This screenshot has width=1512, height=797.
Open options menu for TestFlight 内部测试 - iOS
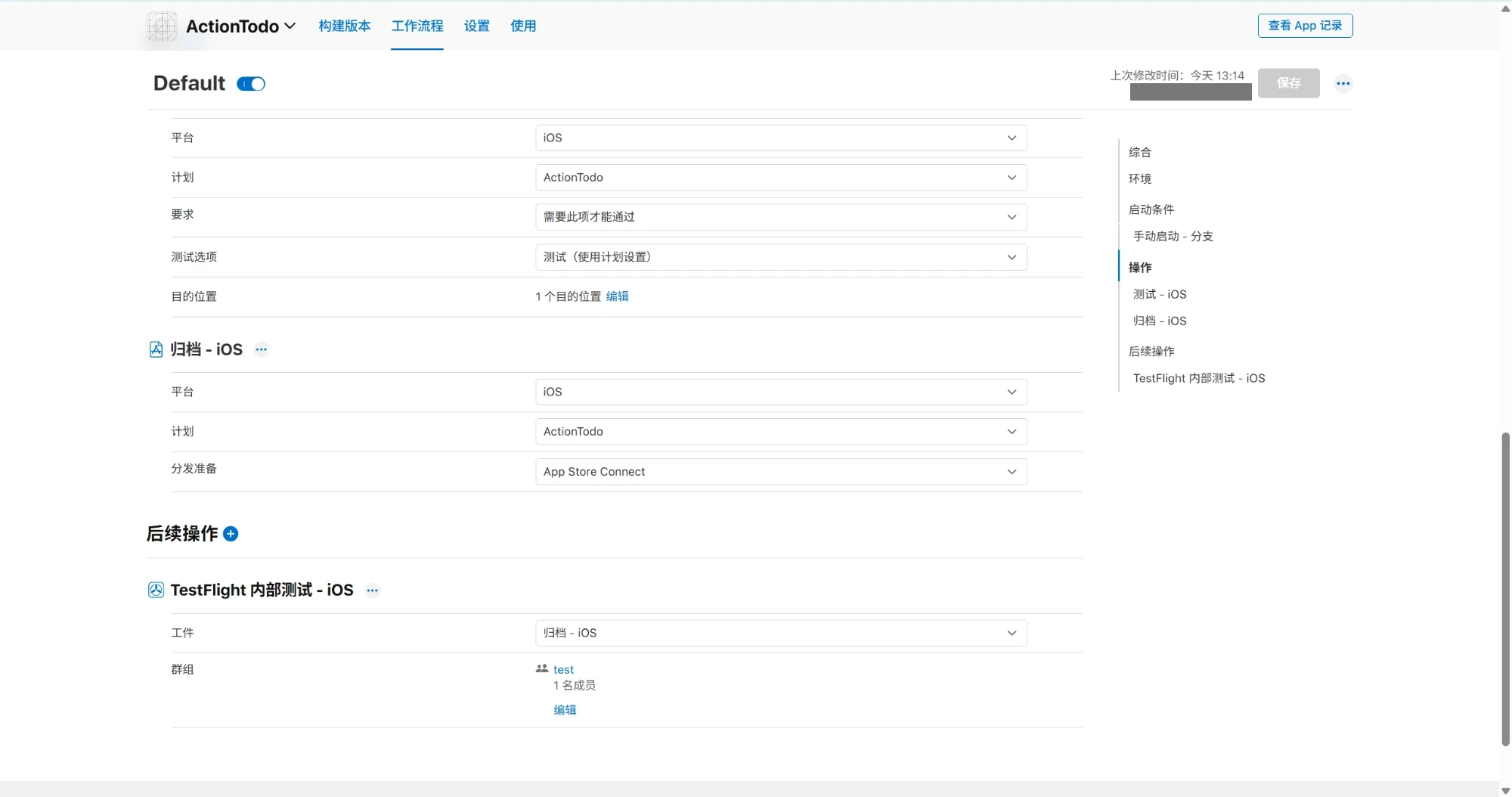[x=372, y=591]
